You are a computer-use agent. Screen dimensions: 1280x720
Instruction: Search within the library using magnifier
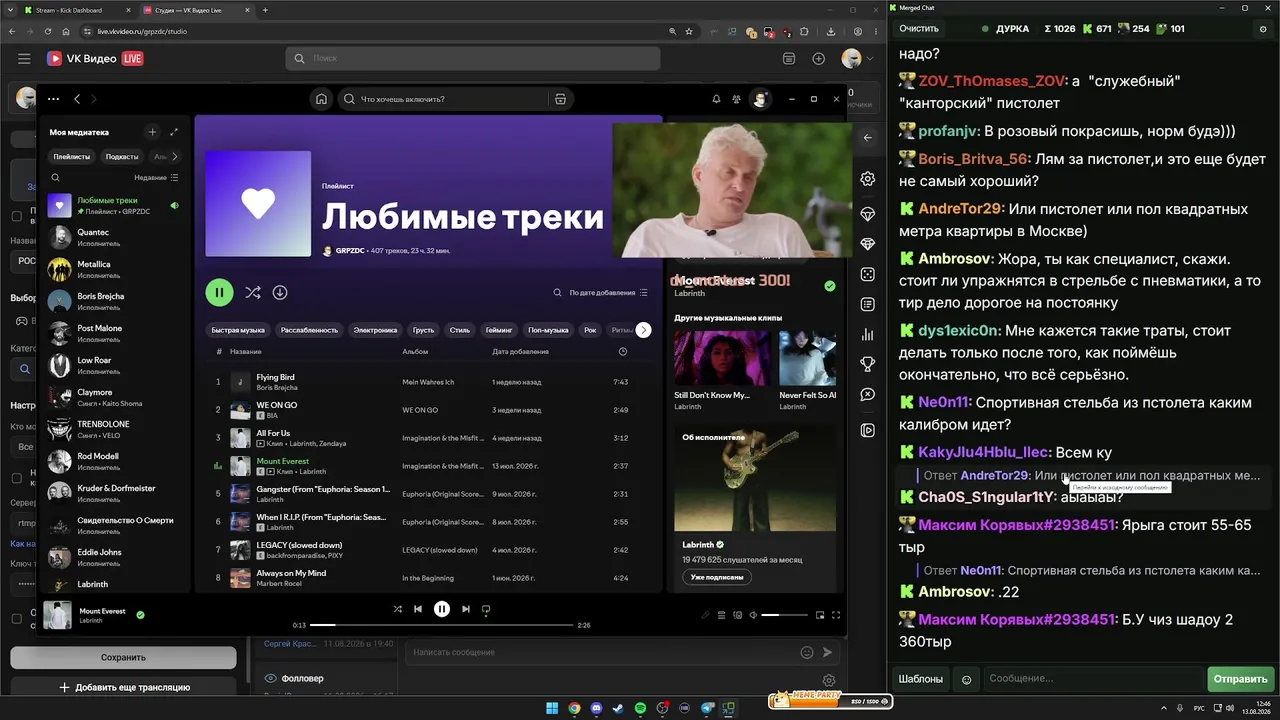pyautogui.click(x=56, y=177)
